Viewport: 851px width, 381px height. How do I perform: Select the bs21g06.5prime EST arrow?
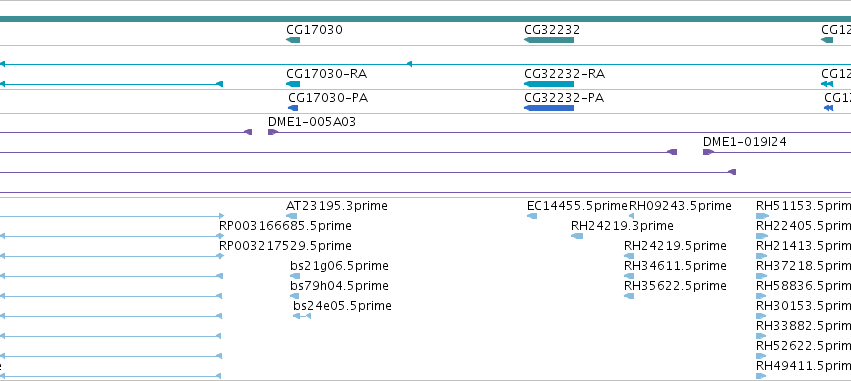[x=295, y=276]
